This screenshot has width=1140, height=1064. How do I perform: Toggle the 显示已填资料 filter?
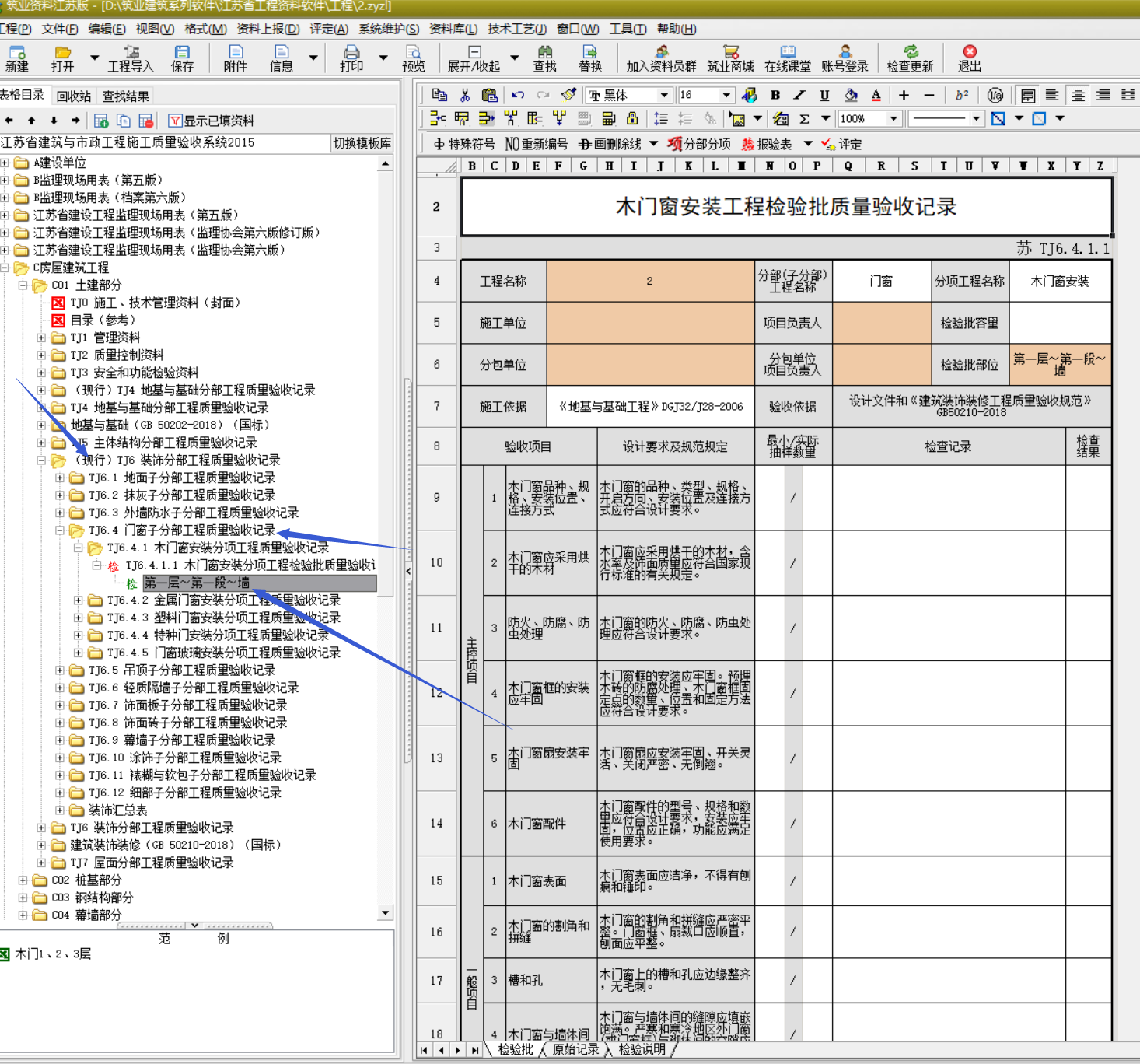[x=212, y=121]
